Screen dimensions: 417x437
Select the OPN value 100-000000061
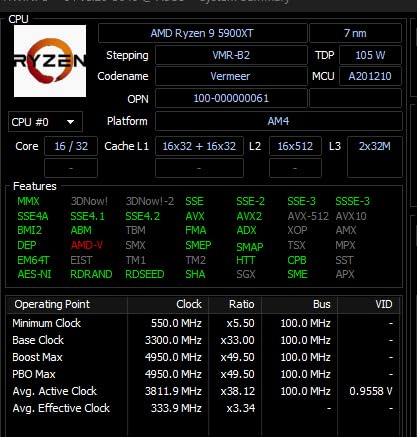click(x=231, y=98)
